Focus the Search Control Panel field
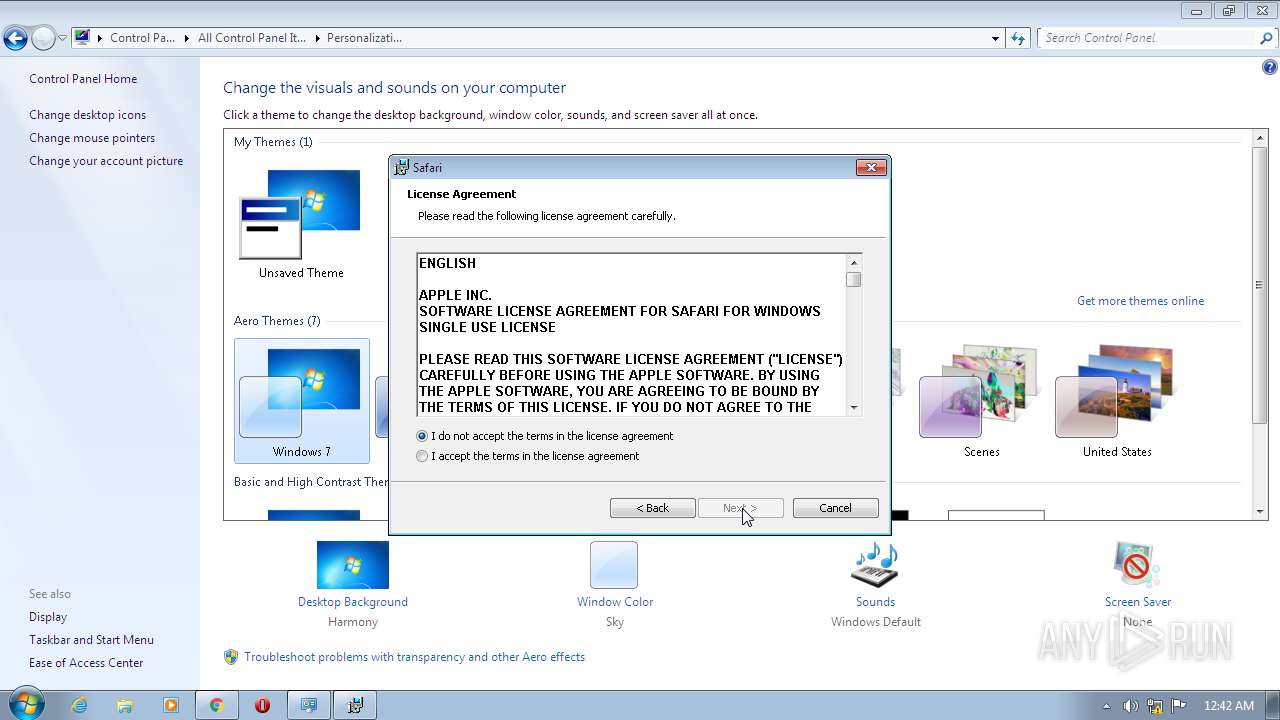The width and height of the screenshot is (1280, 720). click(x=1147, y=38)
